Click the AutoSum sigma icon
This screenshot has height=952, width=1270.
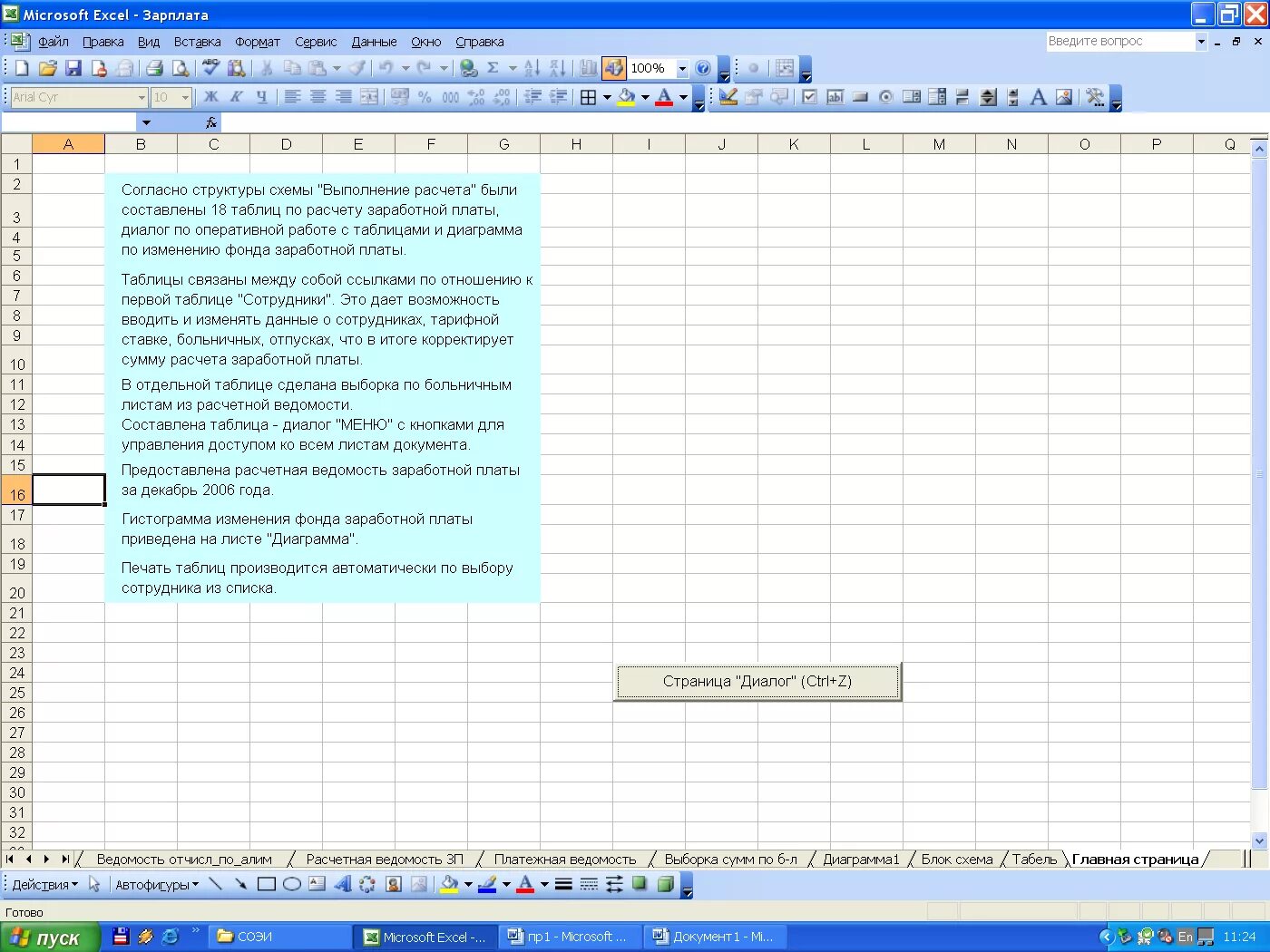[493, 68]
